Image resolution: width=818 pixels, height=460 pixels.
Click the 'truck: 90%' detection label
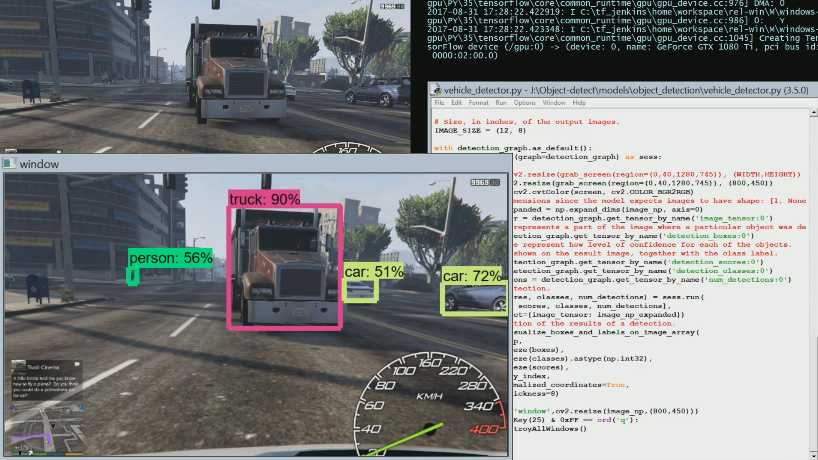[264, 200]
